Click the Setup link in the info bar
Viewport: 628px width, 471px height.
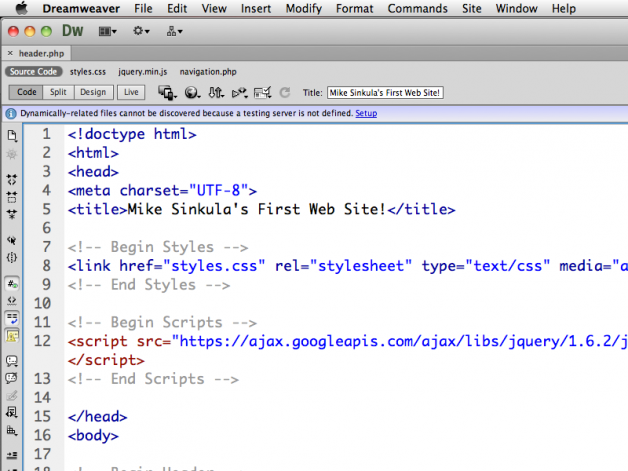click(366, 113)
